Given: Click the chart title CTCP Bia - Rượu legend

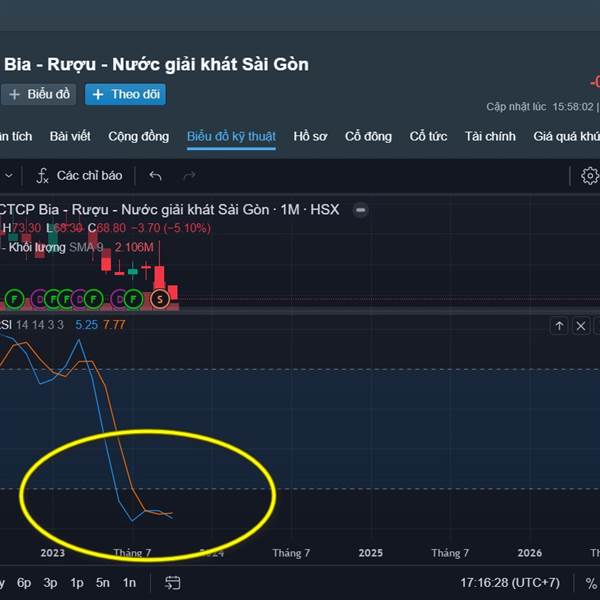Looking at the screenshot, I should pyautogui.click(x=169, y=210).
